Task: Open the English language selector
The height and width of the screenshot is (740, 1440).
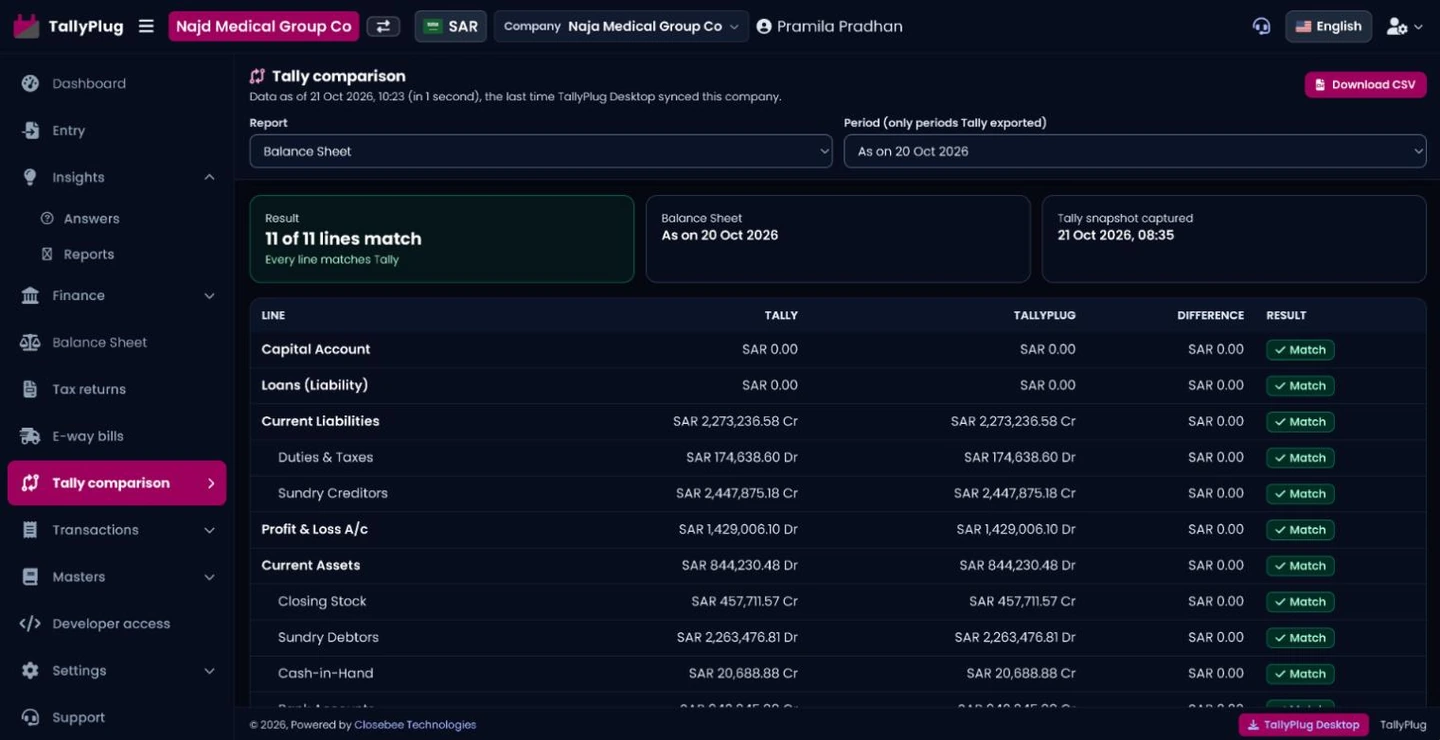Action: coord(1328,26)
